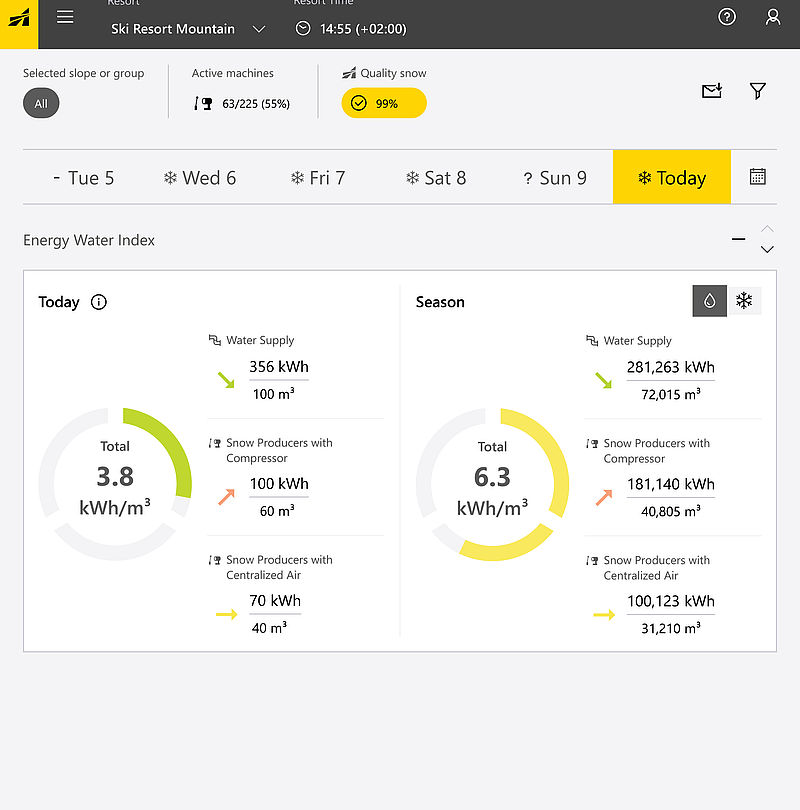Click the active machines snow gun icon

(x=203, y=104)
